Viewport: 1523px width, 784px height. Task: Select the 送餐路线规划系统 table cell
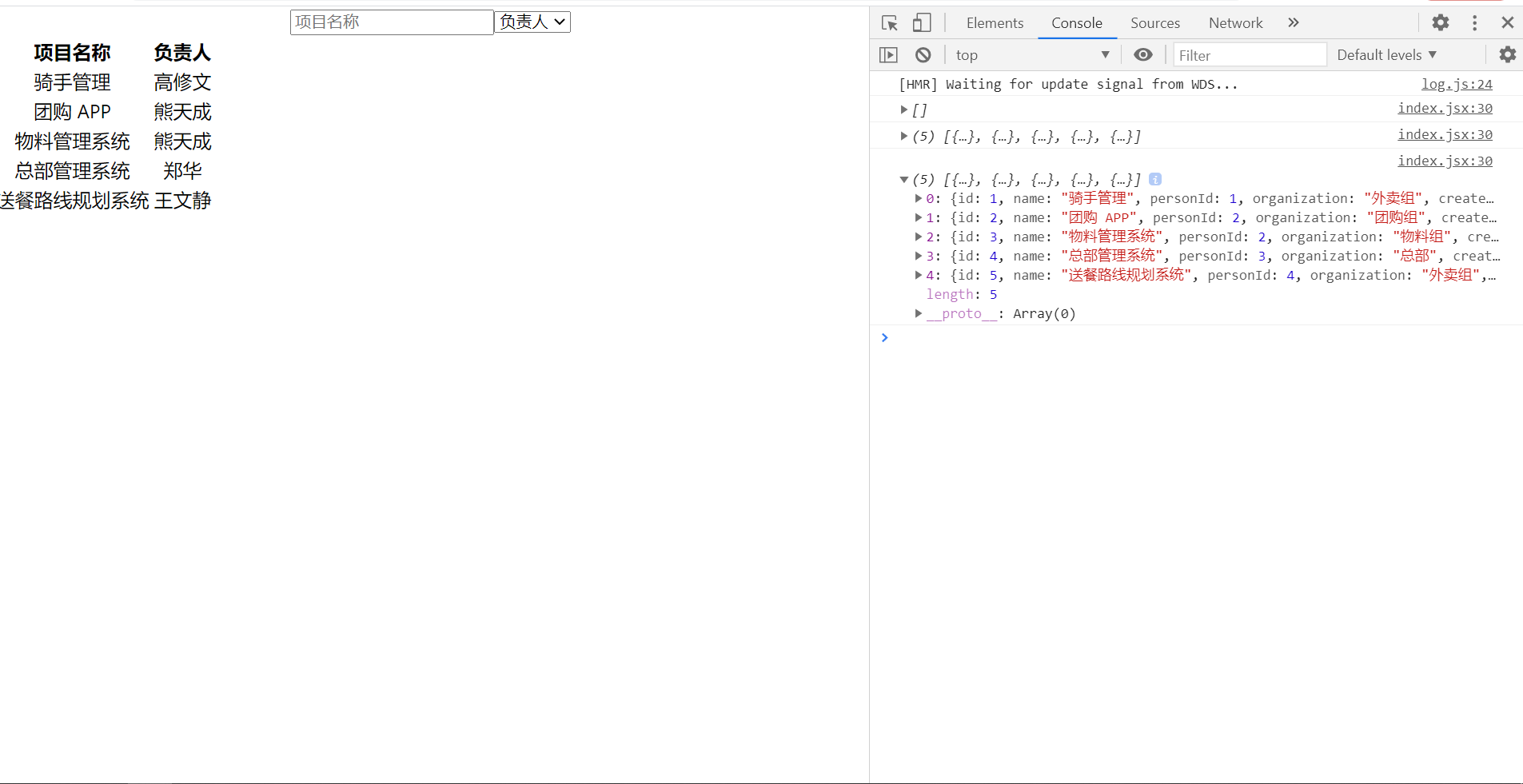[74, 201]
